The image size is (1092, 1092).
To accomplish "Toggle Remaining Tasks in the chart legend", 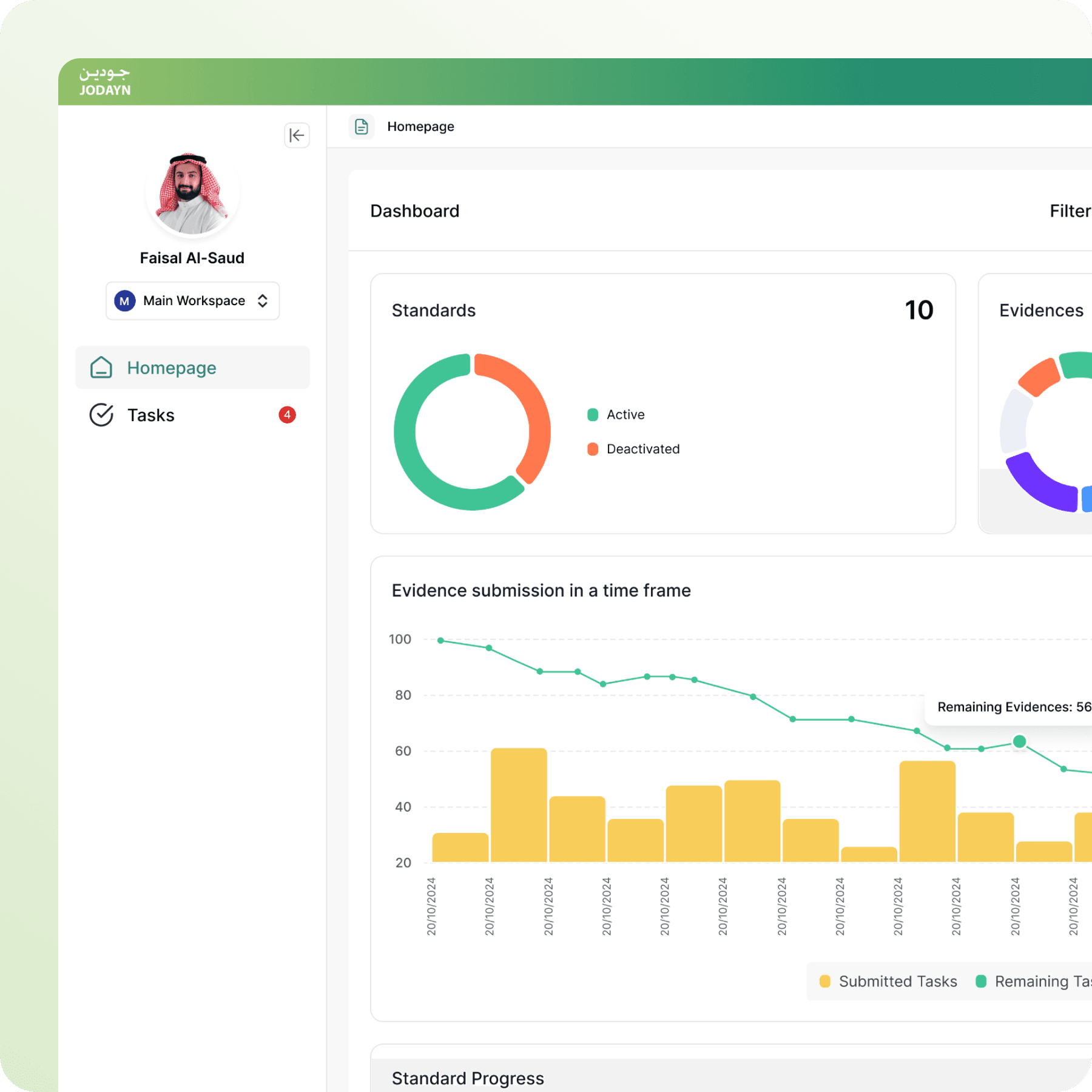I will [1037, 981].
